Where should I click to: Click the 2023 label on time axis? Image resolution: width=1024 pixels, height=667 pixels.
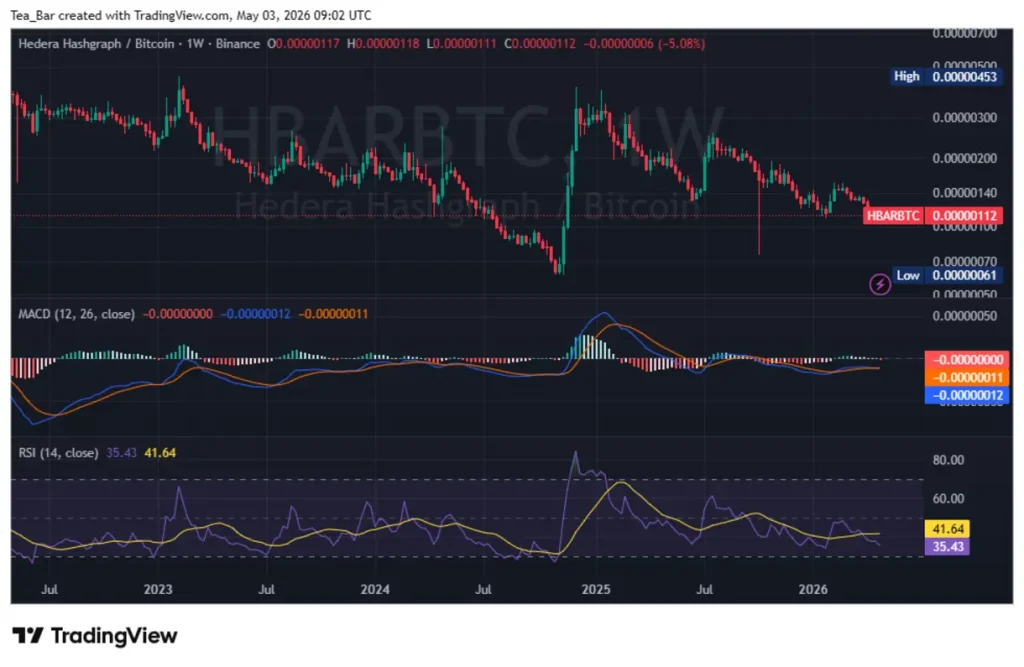coord(157,589)
